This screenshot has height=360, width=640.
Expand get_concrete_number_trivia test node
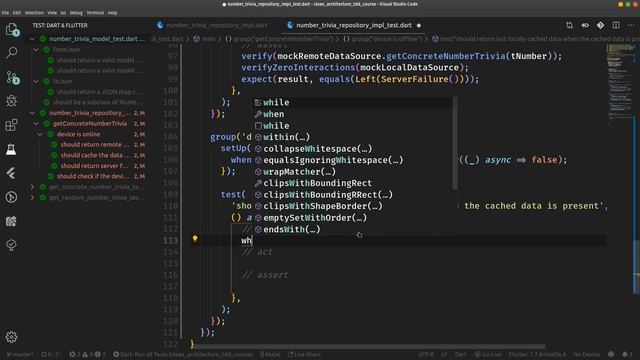tap(32, 187)
